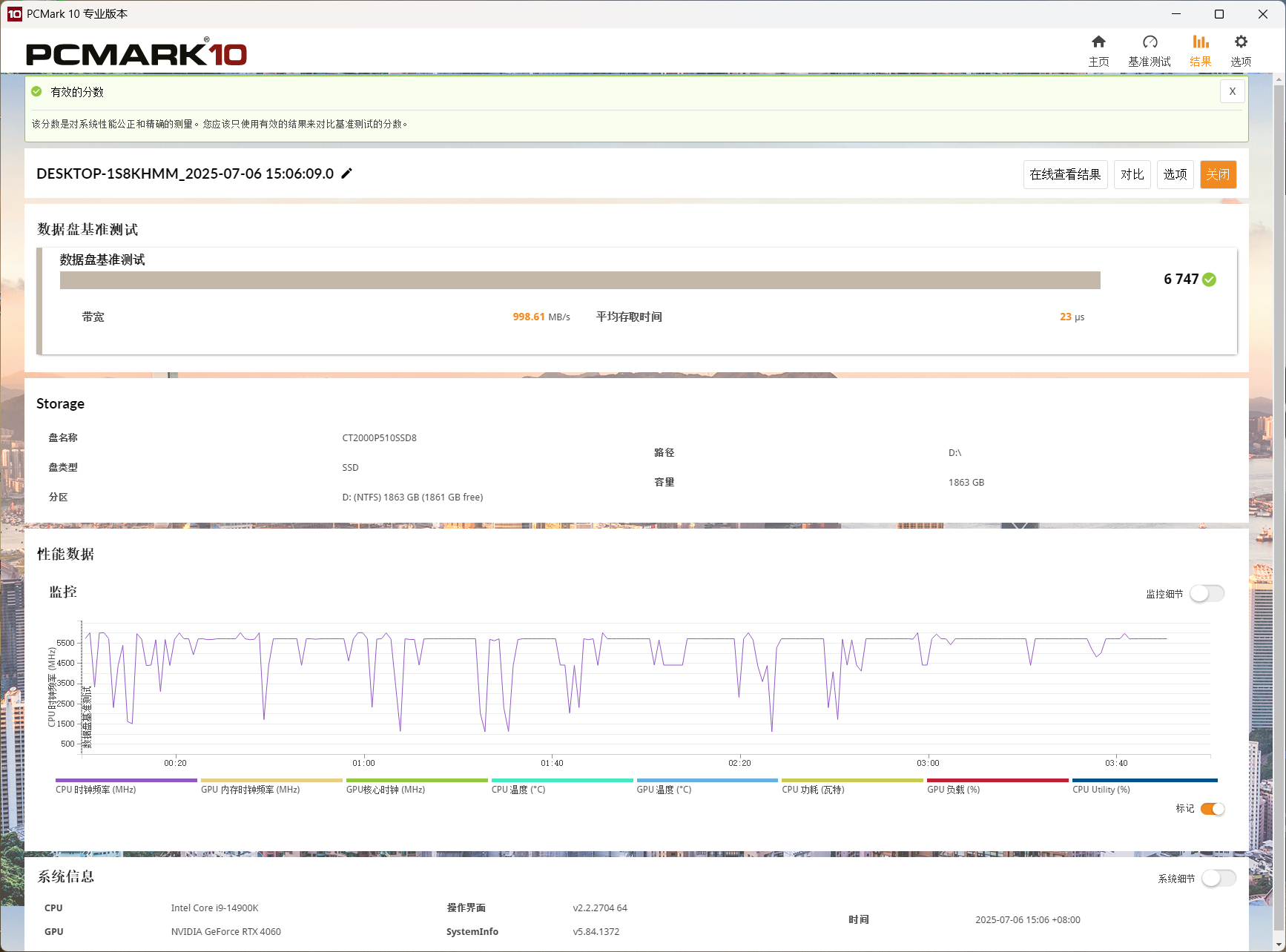This screenshot has width=1286, height=952.
Task: Click the PCMARK10 logo
Action: pyautogui.click(x=136, y=53)
